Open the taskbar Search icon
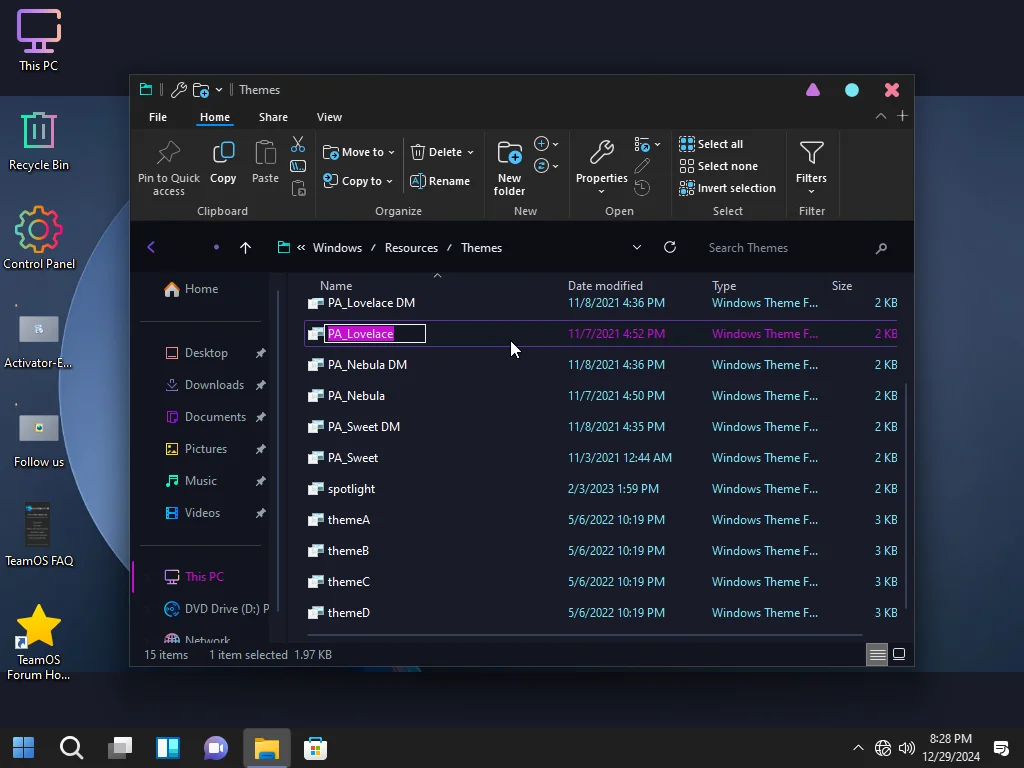The image size is (1024, 768). click(71, 748)
